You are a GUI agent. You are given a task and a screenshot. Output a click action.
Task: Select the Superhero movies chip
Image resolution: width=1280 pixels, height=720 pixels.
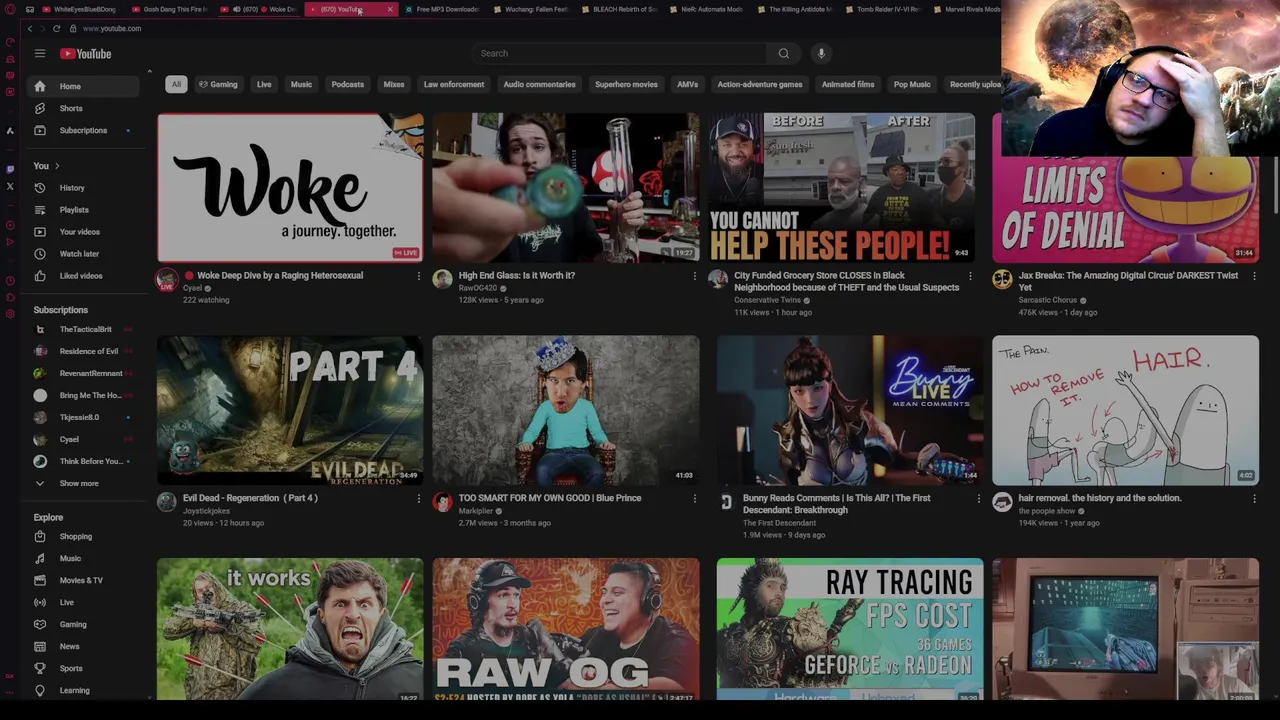tap(626, 84)
